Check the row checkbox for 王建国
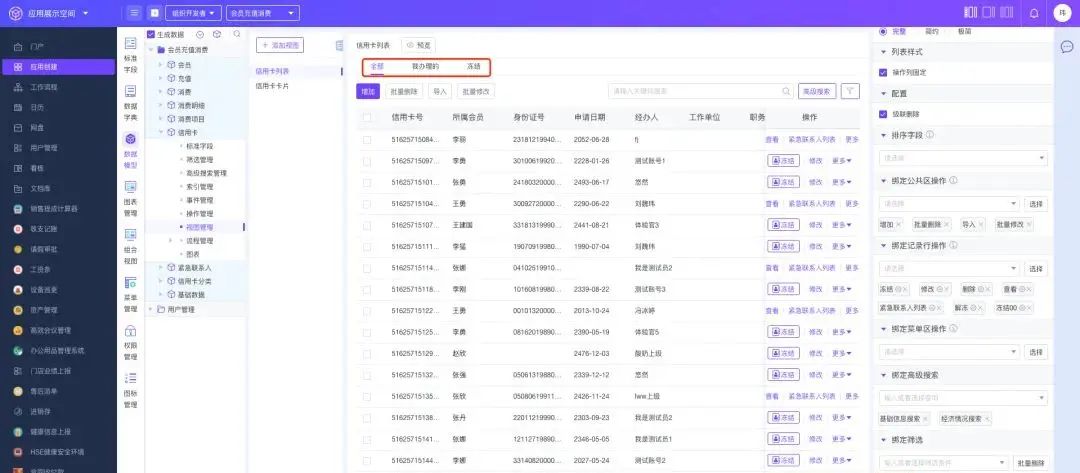 [x=366, y=225]
